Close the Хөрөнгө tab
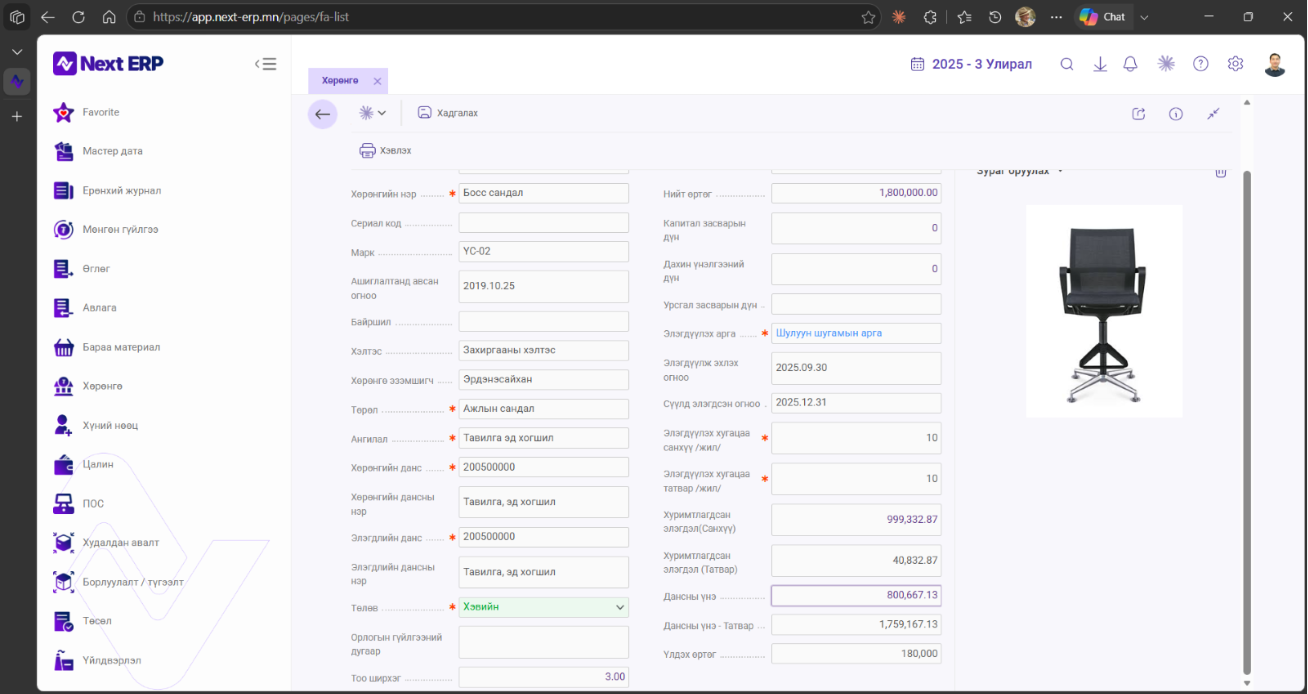Image resolution: width=1308 pixels, height=694 pixels. [377, 81]
